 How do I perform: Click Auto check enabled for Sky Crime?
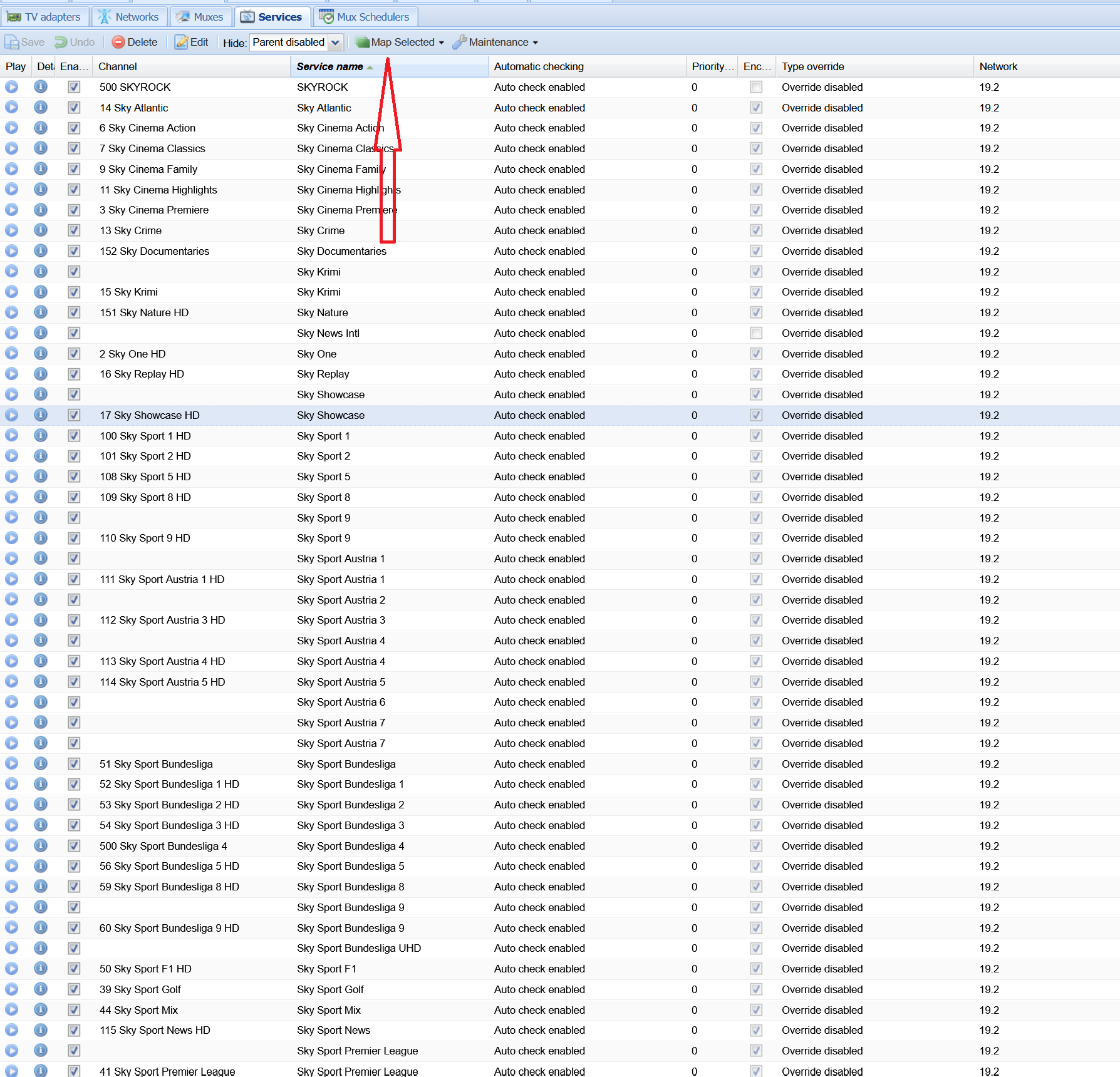click(x=539, y=230)
